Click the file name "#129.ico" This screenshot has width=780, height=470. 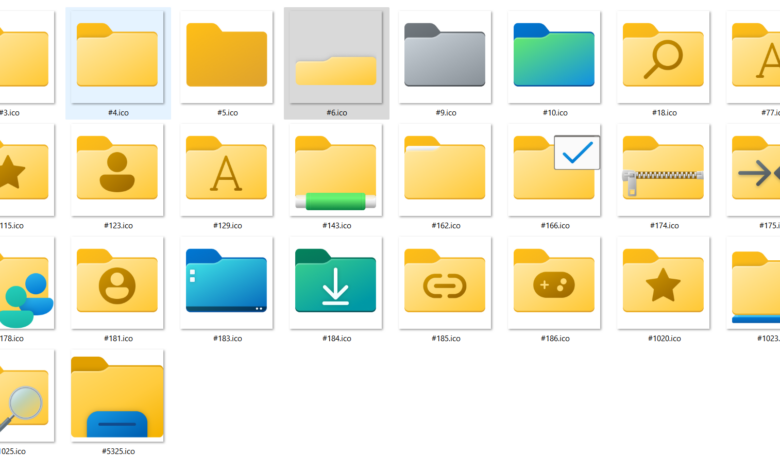228,226
